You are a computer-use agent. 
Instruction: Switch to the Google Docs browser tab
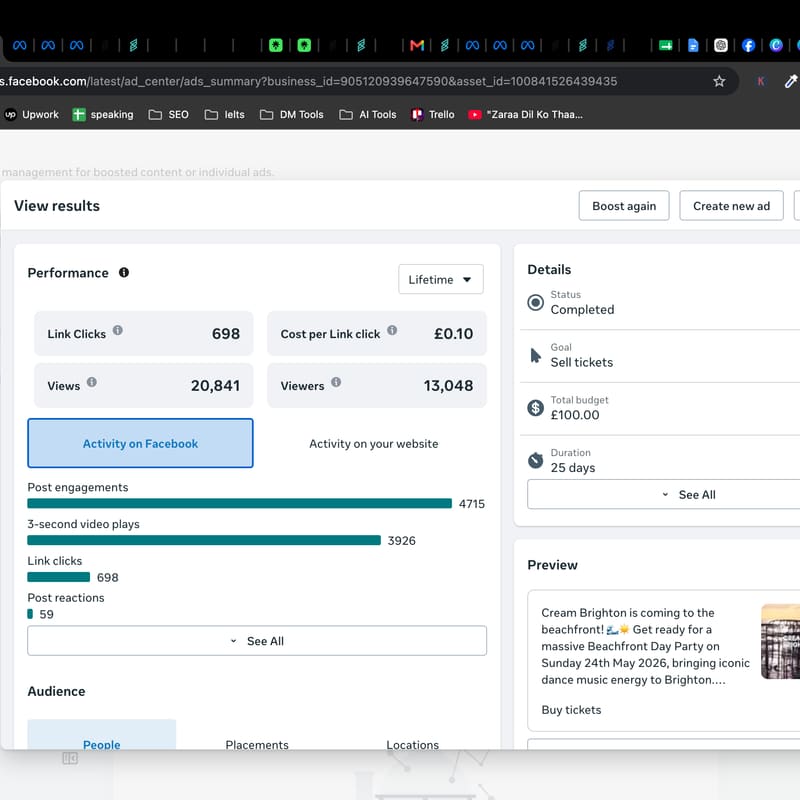(x=693, y=45)
